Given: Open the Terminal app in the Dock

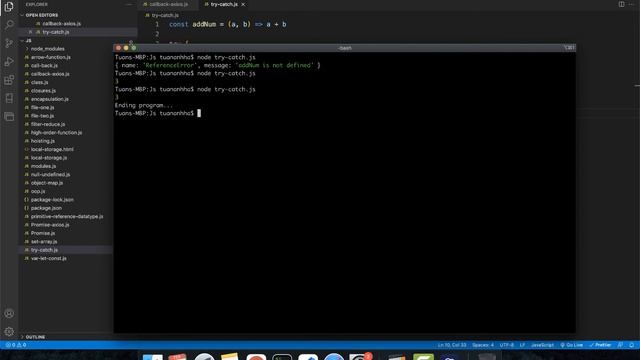Looking at the screenshot, I should point(282,357).
